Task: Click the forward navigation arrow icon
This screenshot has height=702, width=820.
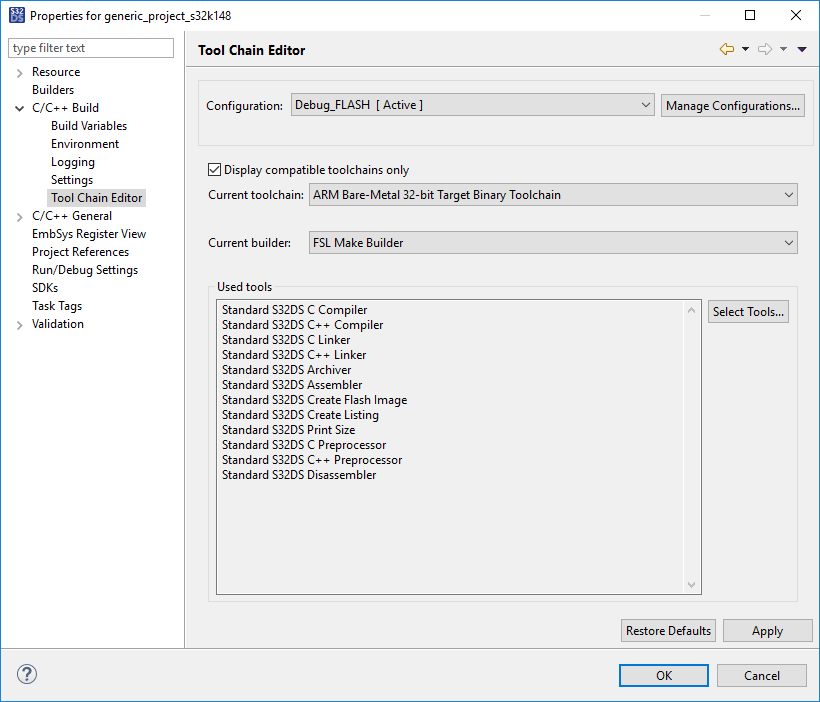Action: coord(765,49)
